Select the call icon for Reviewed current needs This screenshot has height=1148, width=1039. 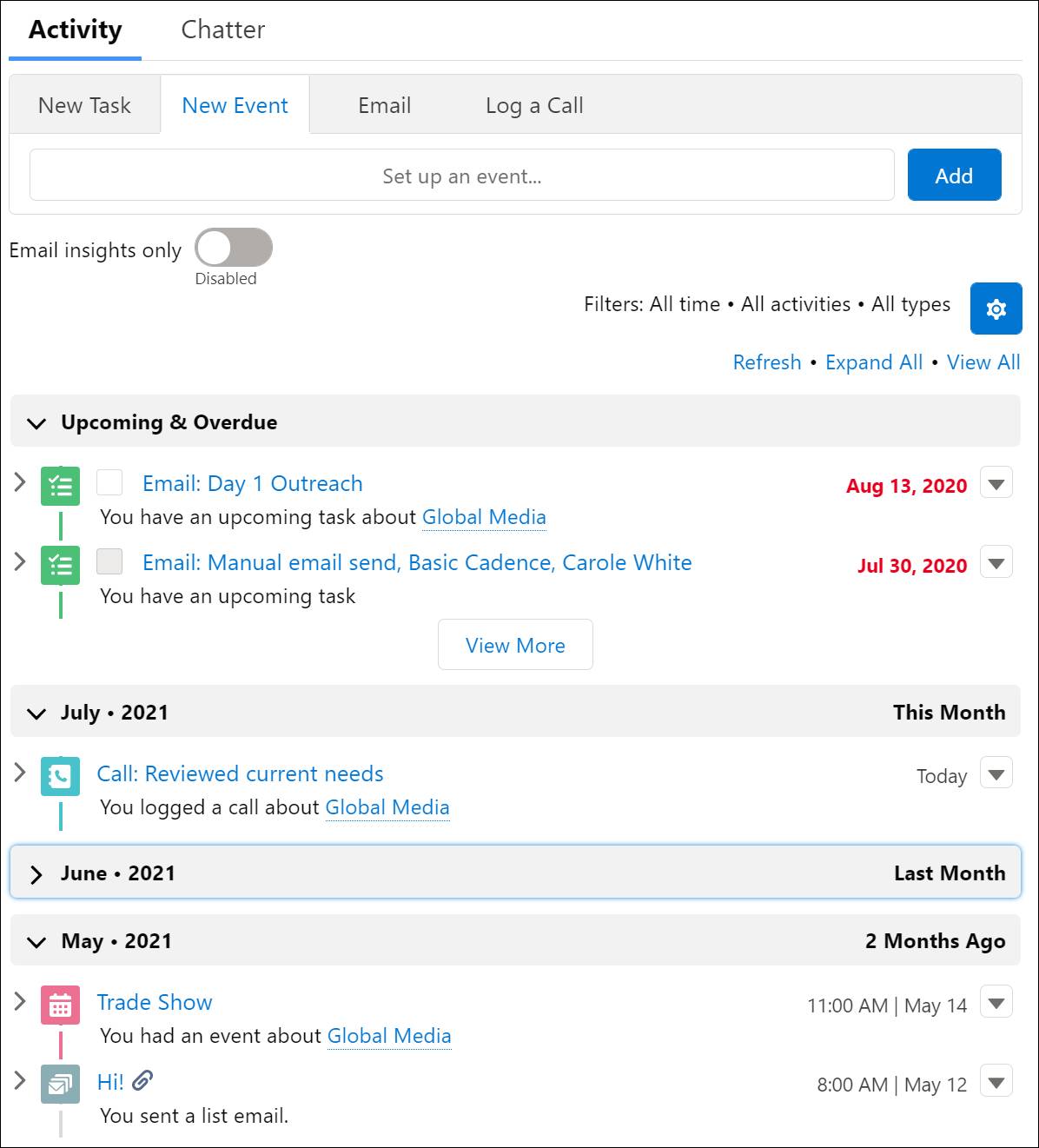coord(60,776)
